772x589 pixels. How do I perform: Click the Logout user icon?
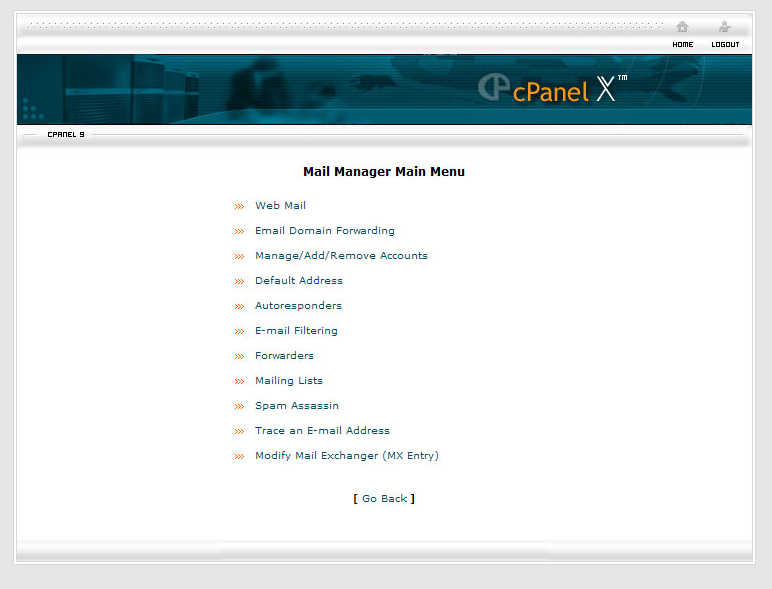(725, 27)
